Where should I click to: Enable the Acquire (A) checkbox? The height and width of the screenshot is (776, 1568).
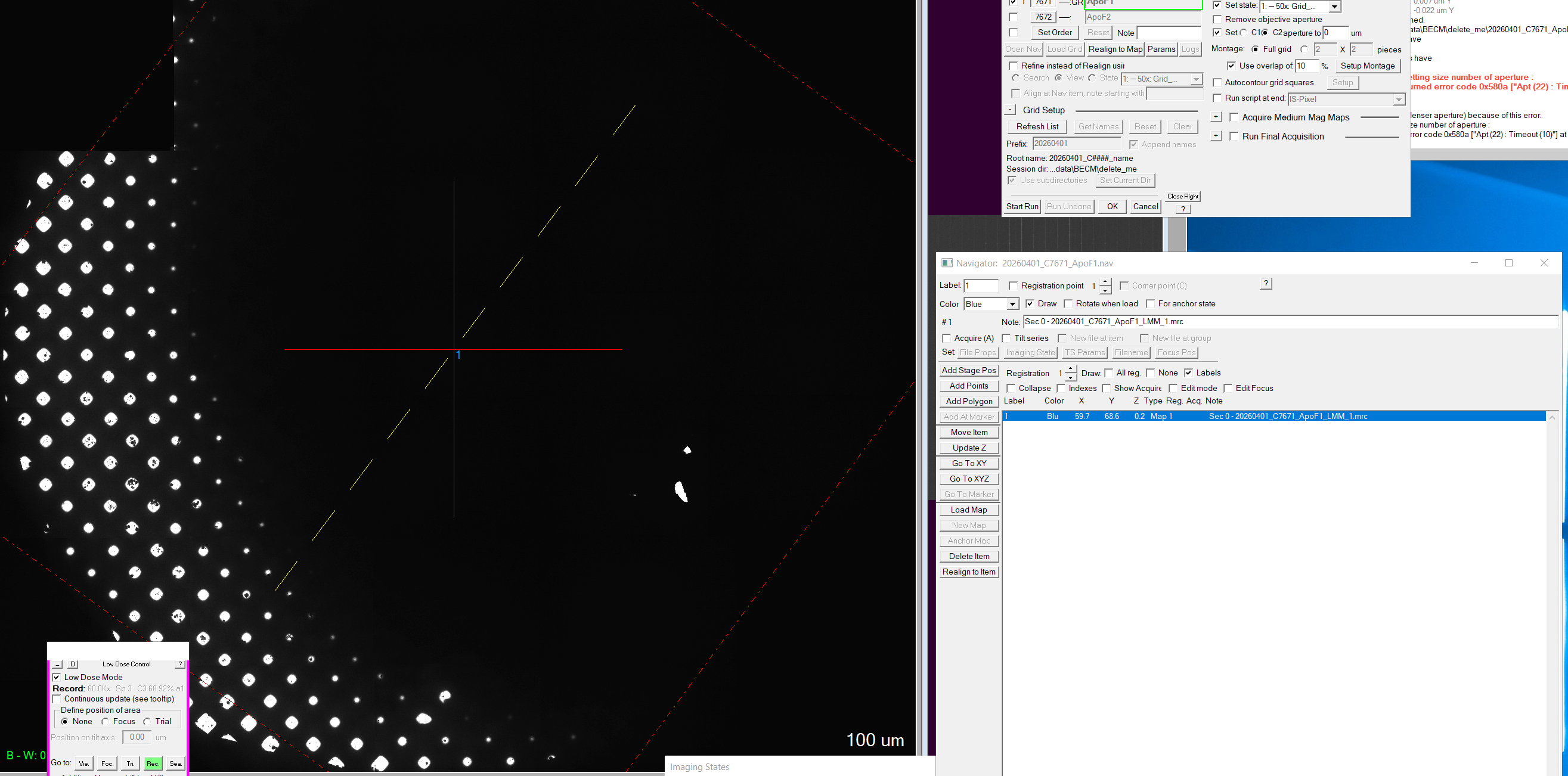point(947,339)
